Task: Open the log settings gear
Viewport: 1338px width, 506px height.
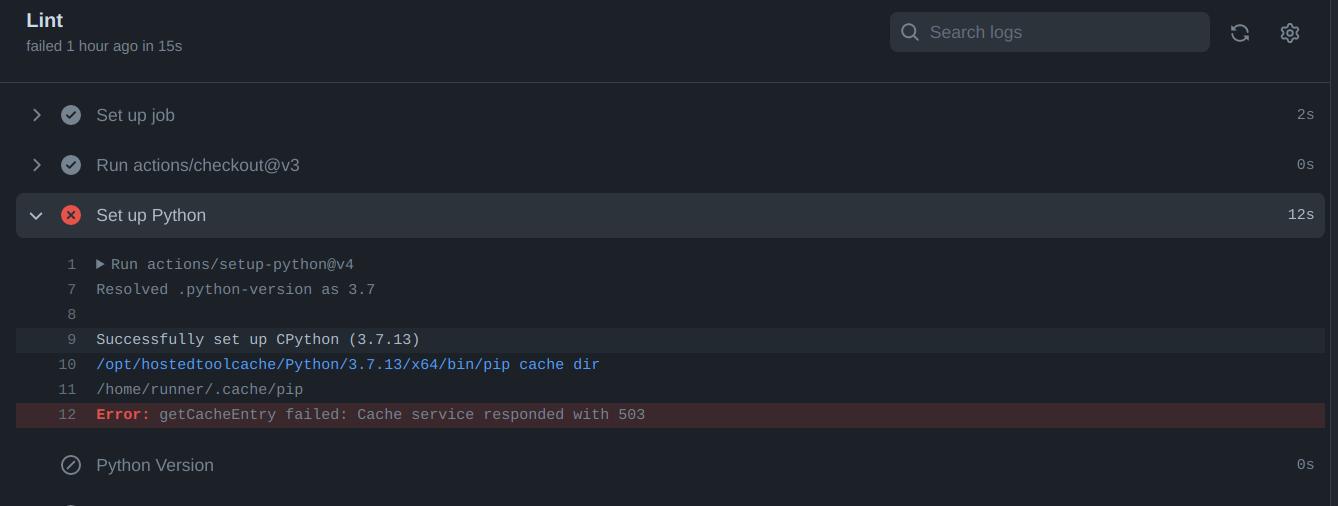Action: click(x=1290, y=33)
